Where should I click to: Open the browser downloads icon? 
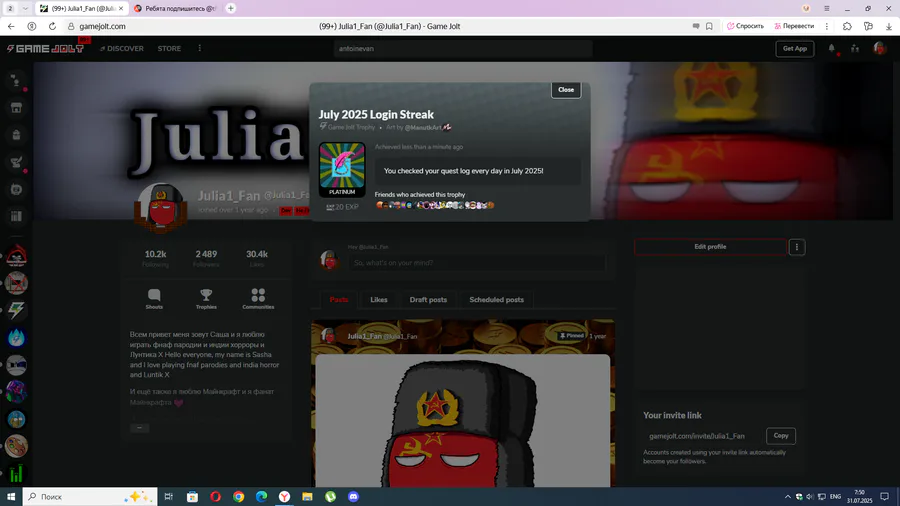point(889,26)
